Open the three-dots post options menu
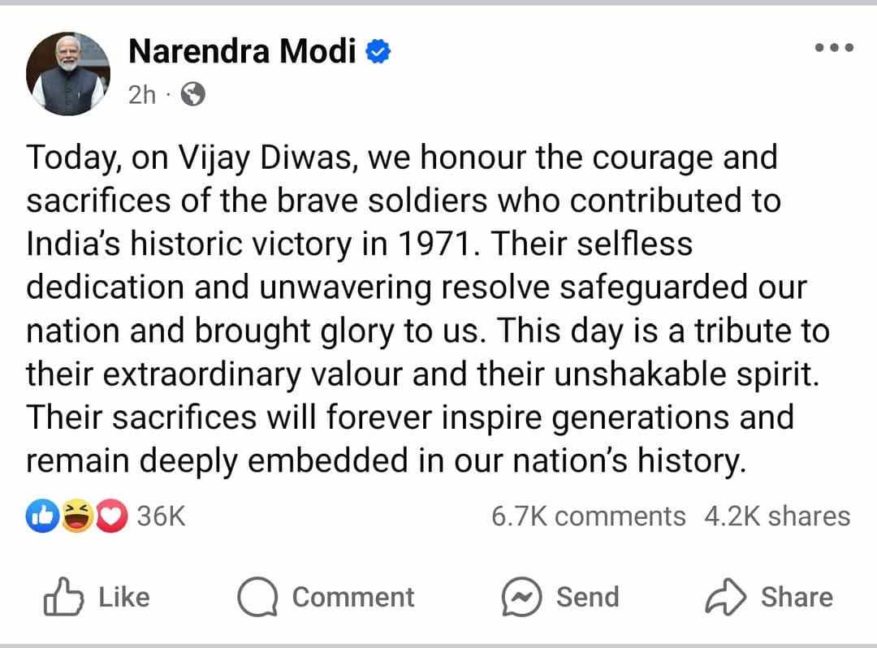Screen dimensions: 877x648 (834, 48)
